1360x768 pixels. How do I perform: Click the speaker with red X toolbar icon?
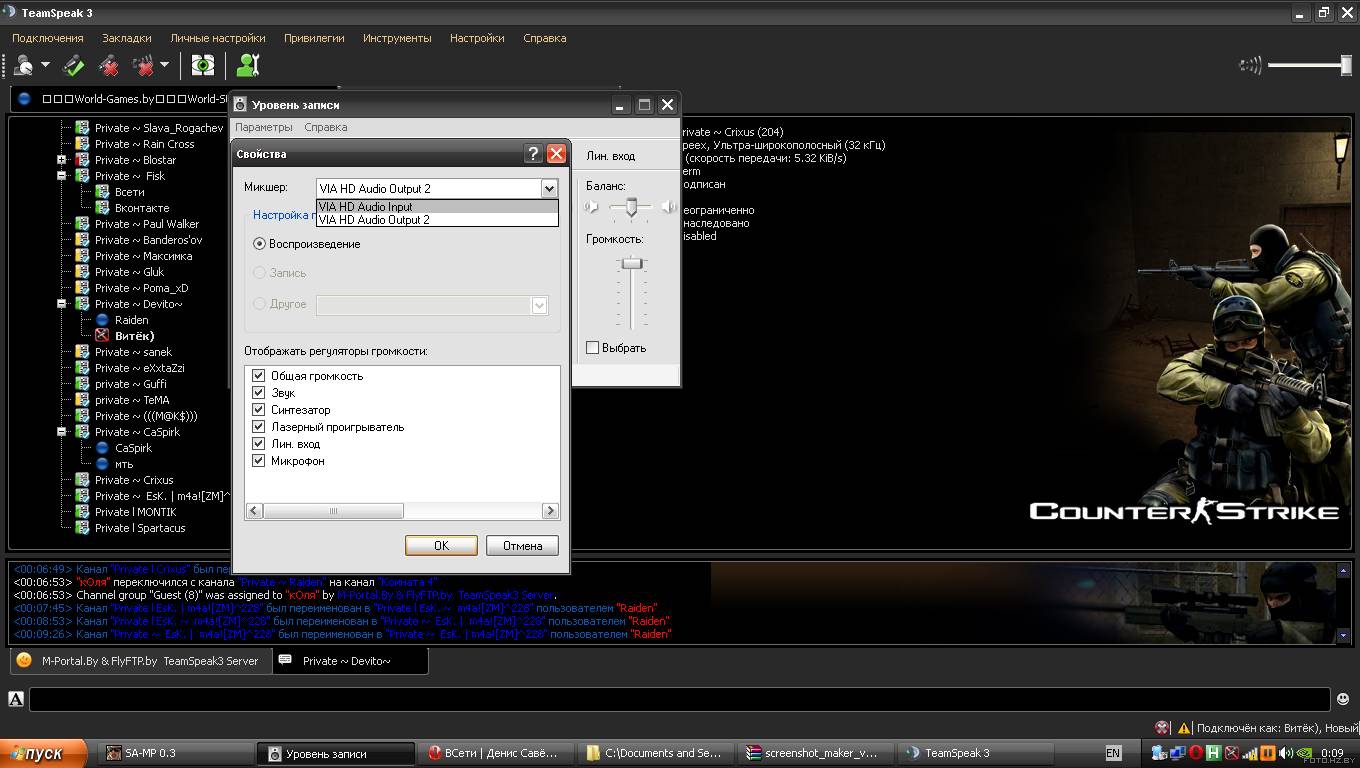coord(143,66)
